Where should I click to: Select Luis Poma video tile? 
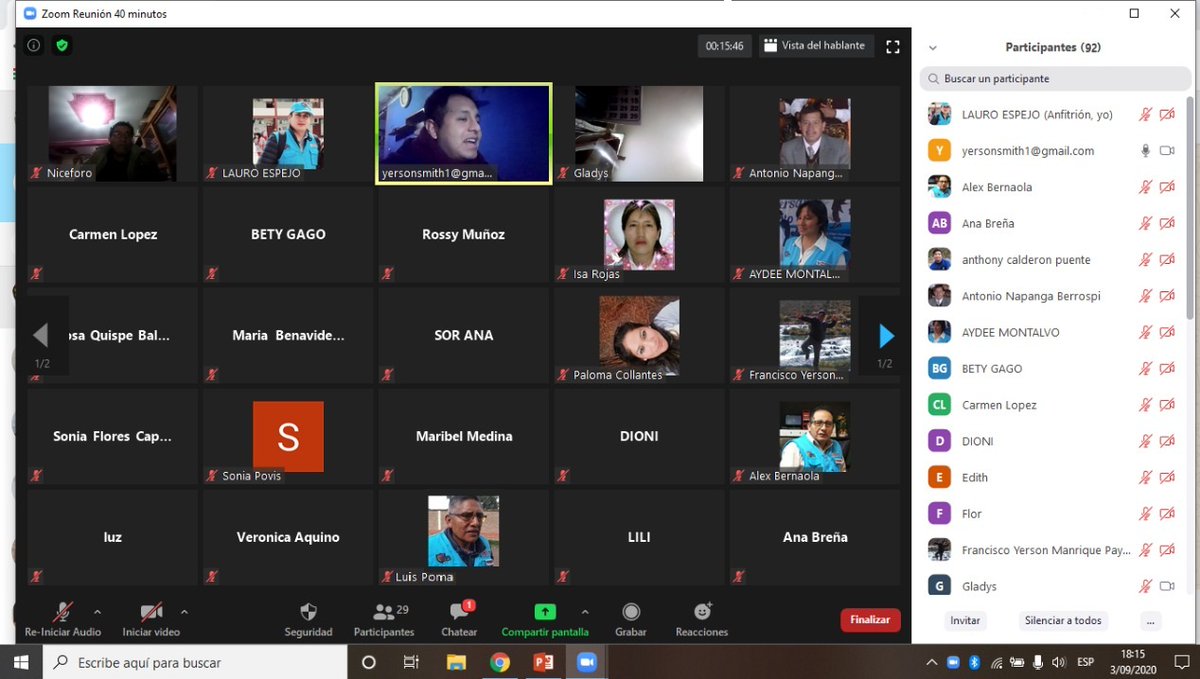point(464,538)
